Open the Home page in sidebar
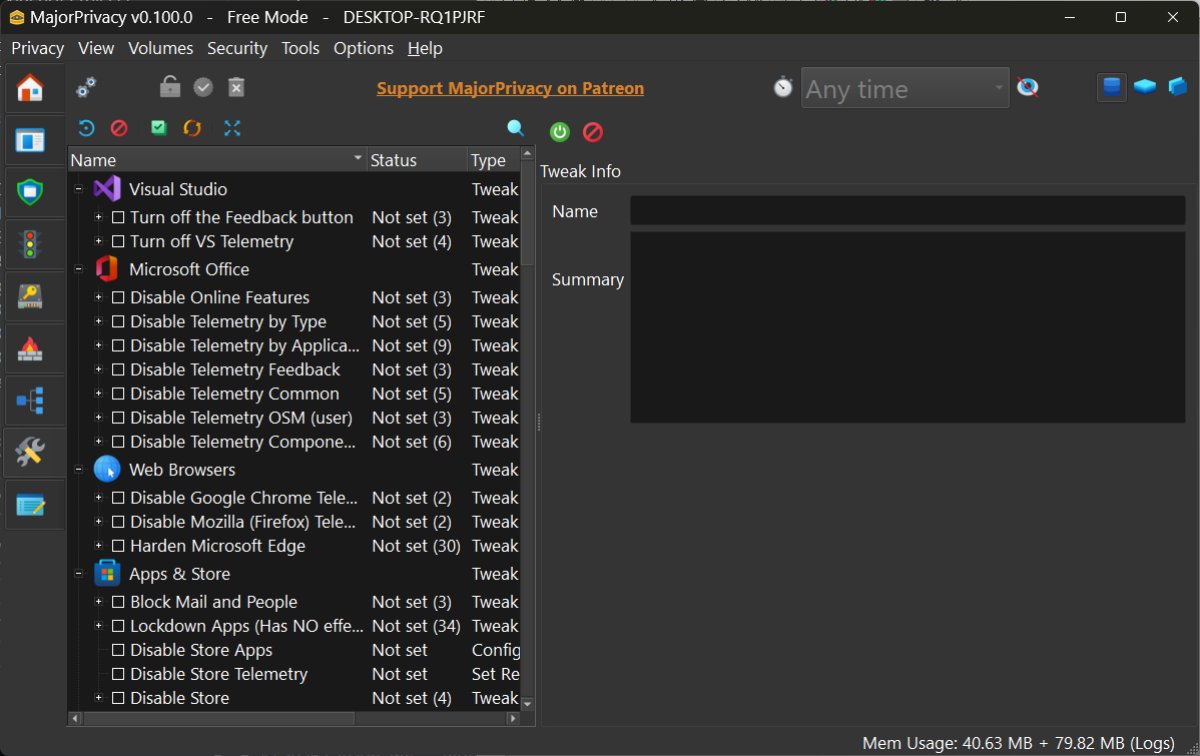The width and height of the screenshot is (1200, 756). [30, 88]
